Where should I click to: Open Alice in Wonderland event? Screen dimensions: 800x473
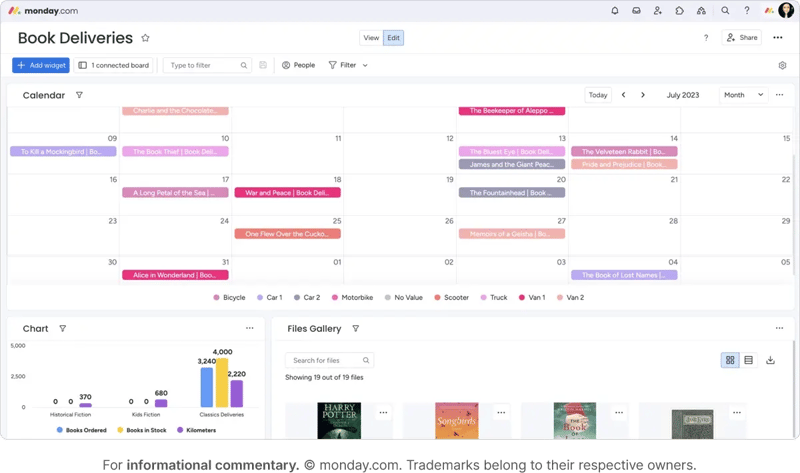175,275
